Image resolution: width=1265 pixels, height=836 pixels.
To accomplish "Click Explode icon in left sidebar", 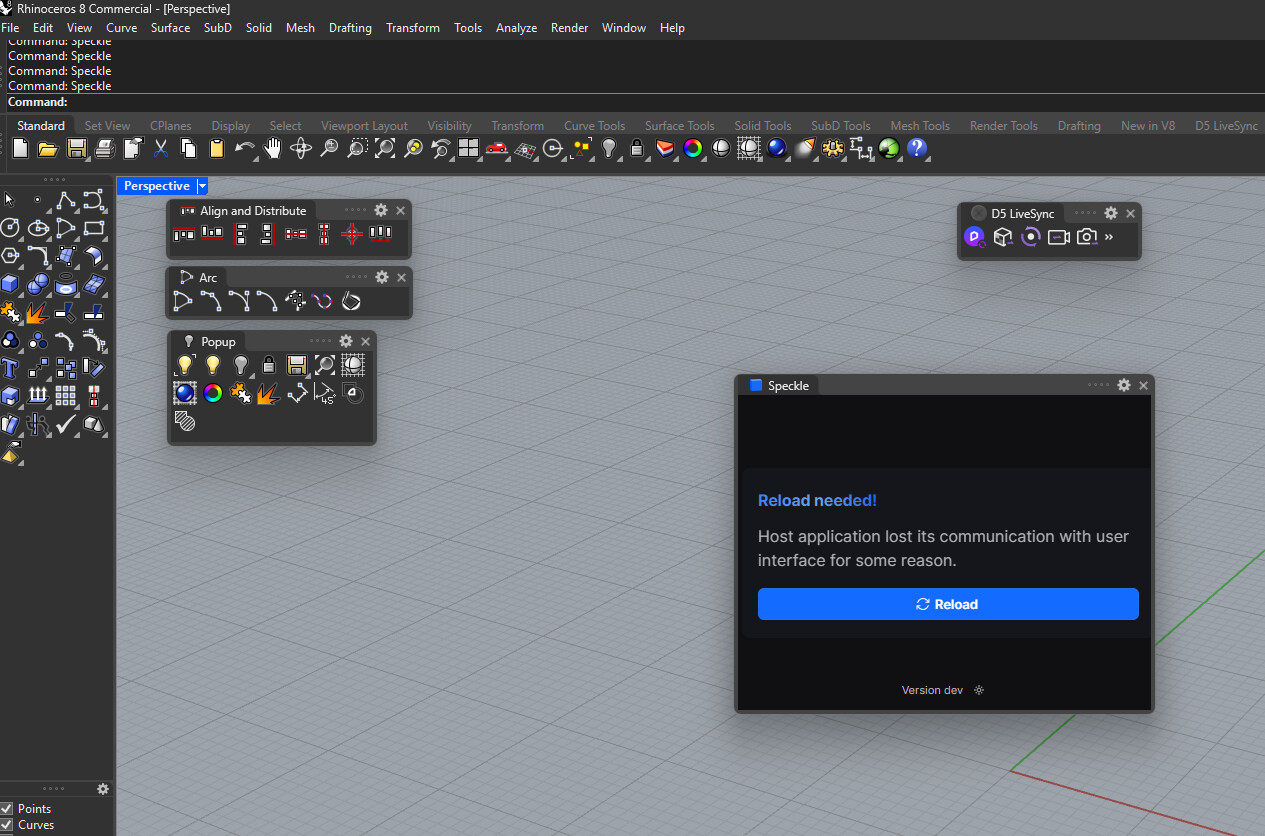I will tap(38, 311).
